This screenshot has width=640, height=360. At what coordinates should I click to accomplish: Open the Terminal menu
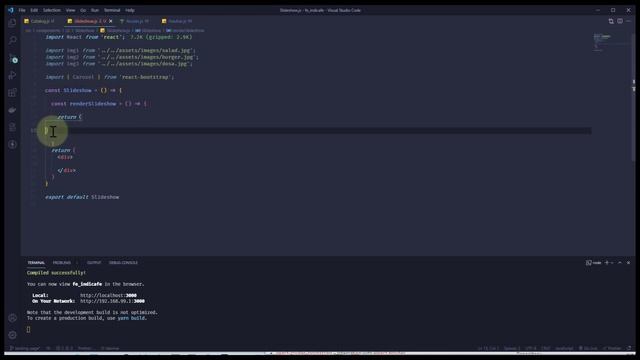tap(112, 10)
